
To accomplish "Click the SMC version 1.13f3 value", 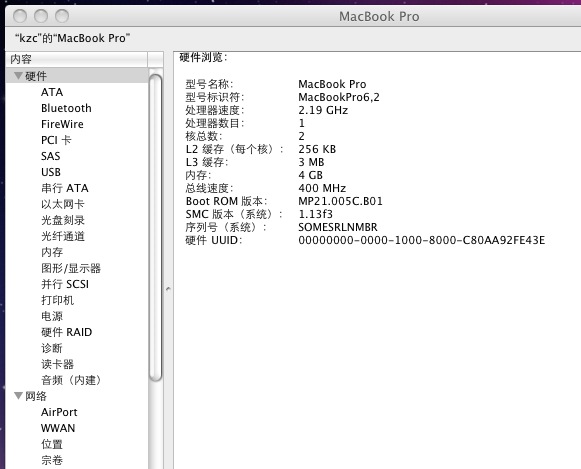I will click(315, 214).
